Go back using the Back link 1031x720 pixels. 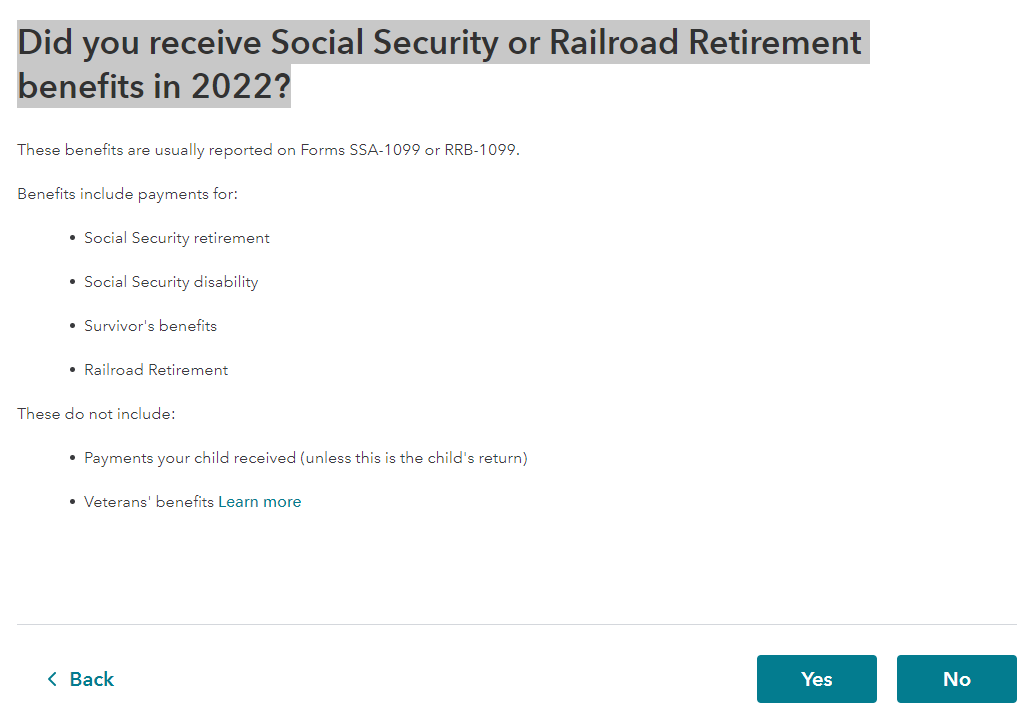click(x=80, y=679)
